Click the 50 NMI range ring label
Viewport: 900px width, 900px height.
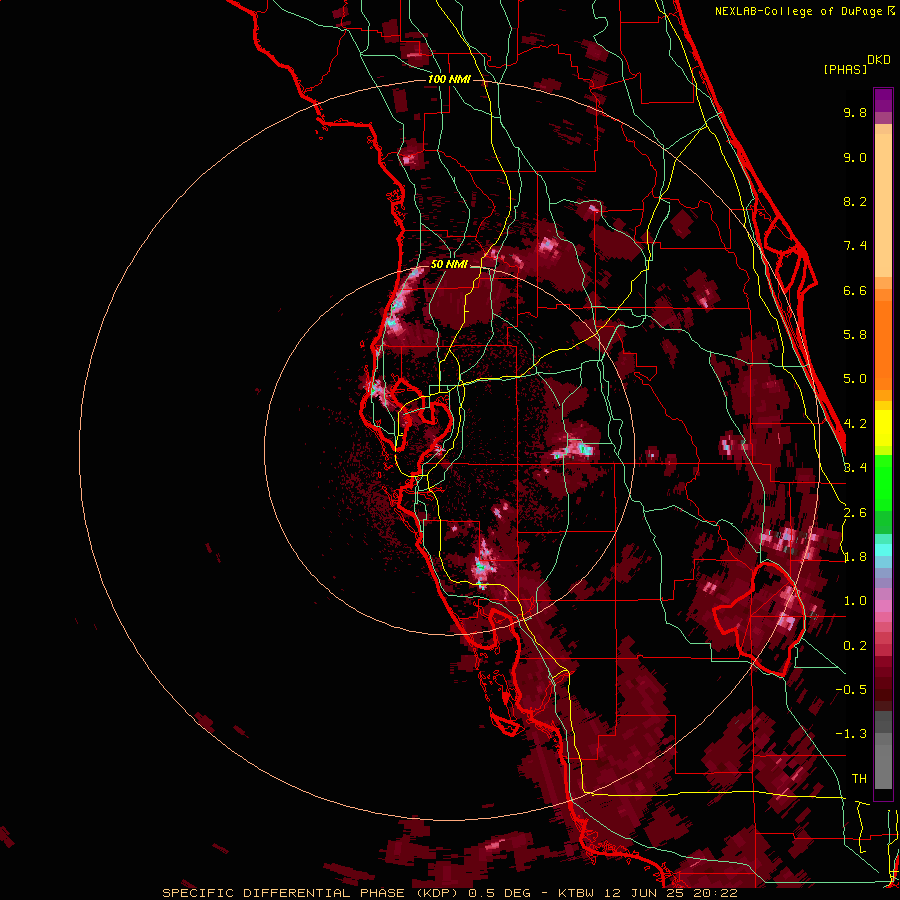tap(449, 264)
